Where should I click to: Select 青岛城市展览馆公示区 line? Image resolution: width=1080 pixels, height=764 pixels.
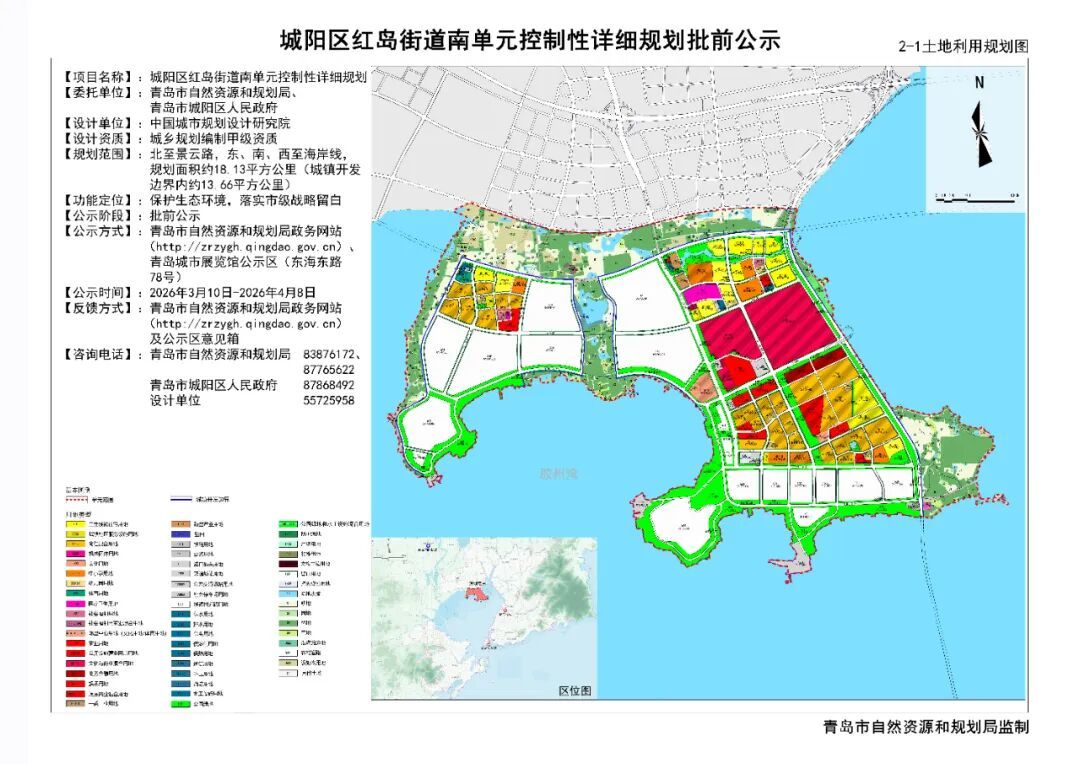[x=245, y=262]
